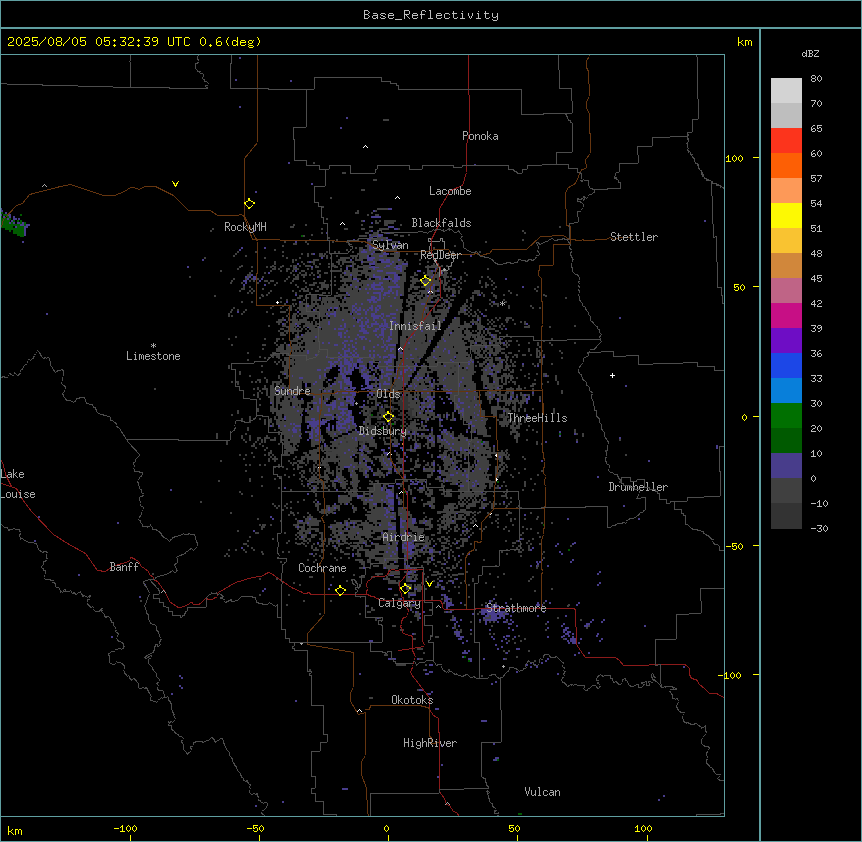The image size is (862, 842).
Task: Click the Okotoks label
Action: coord(412,700)
